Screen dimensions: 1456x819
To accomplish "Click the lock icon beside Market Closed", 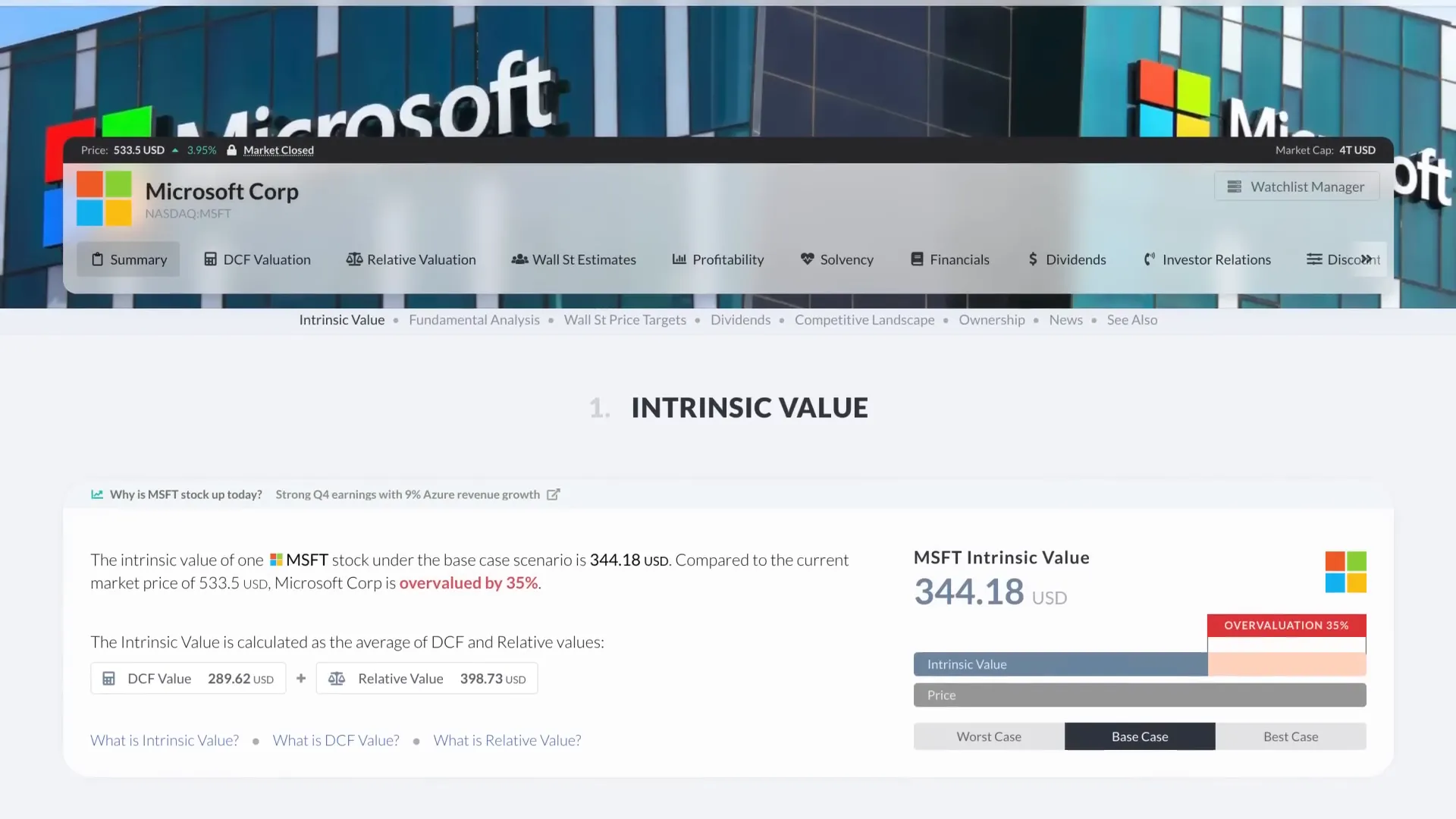I will (232, 150).
